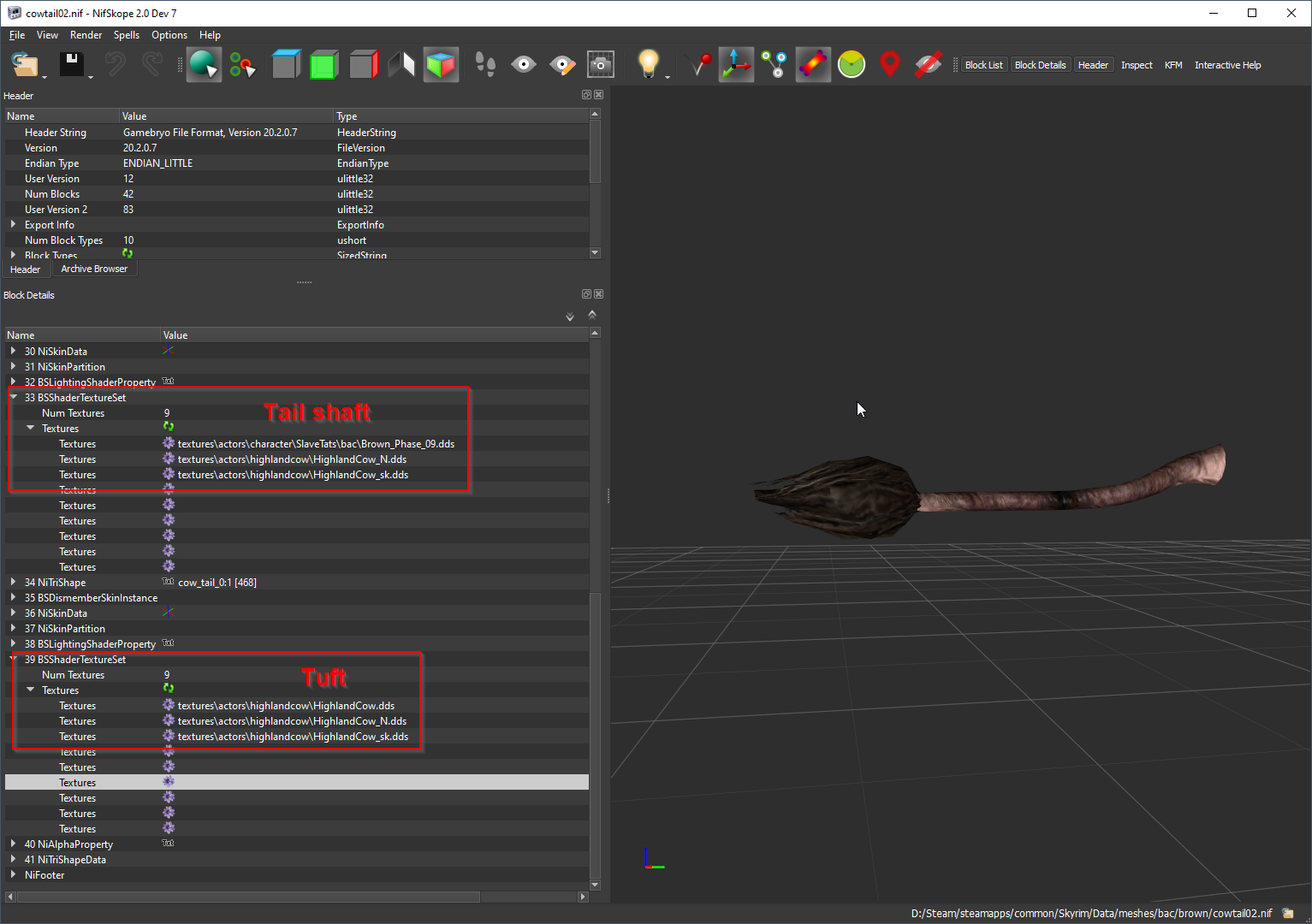
Task: Click the Flip view icon
Action: click(x=401, y=65)
